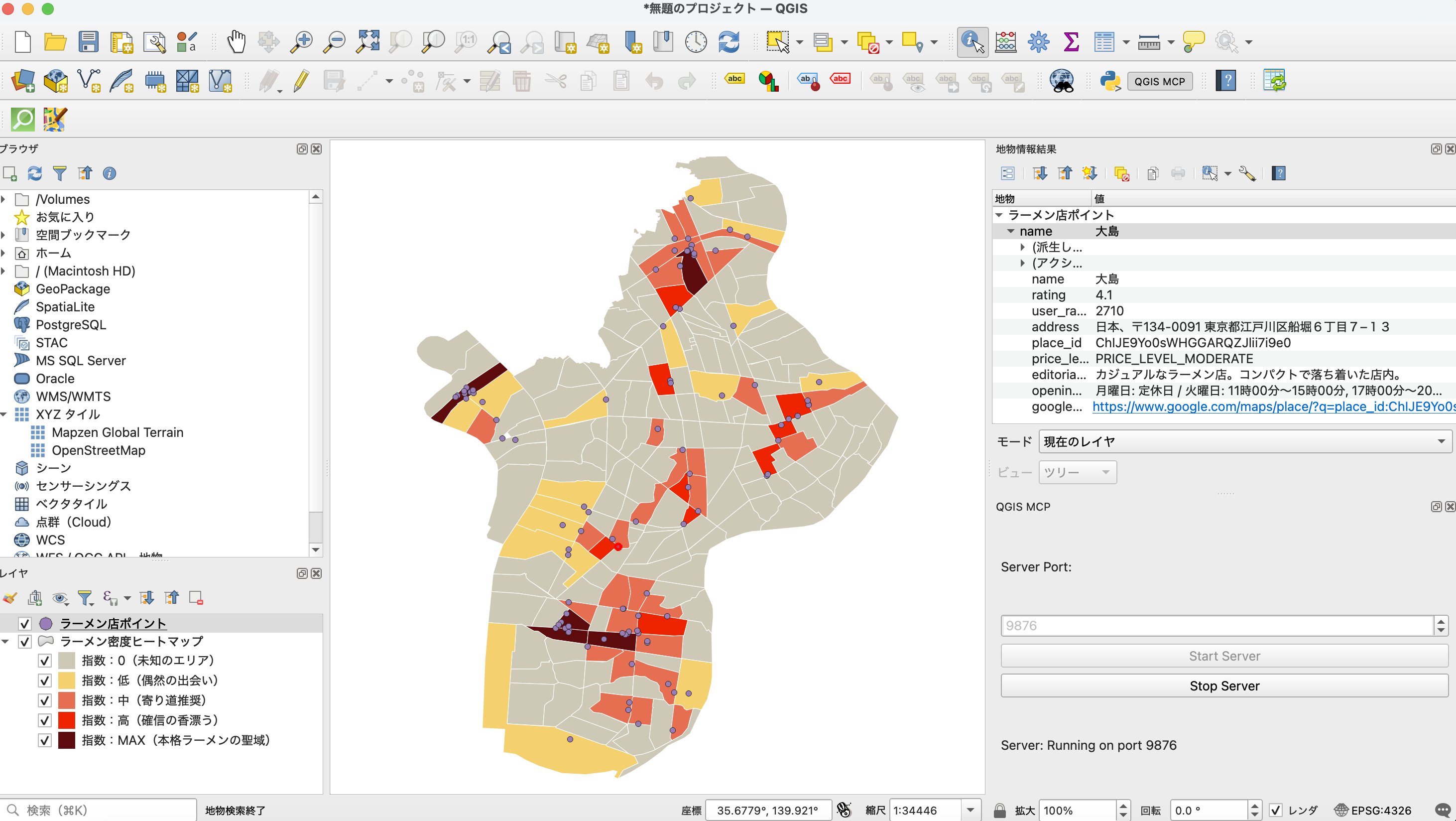Viewport: 1456px width, 821px height.
Task: Click the temporal controller clock icon
Action: click(696, 42)
